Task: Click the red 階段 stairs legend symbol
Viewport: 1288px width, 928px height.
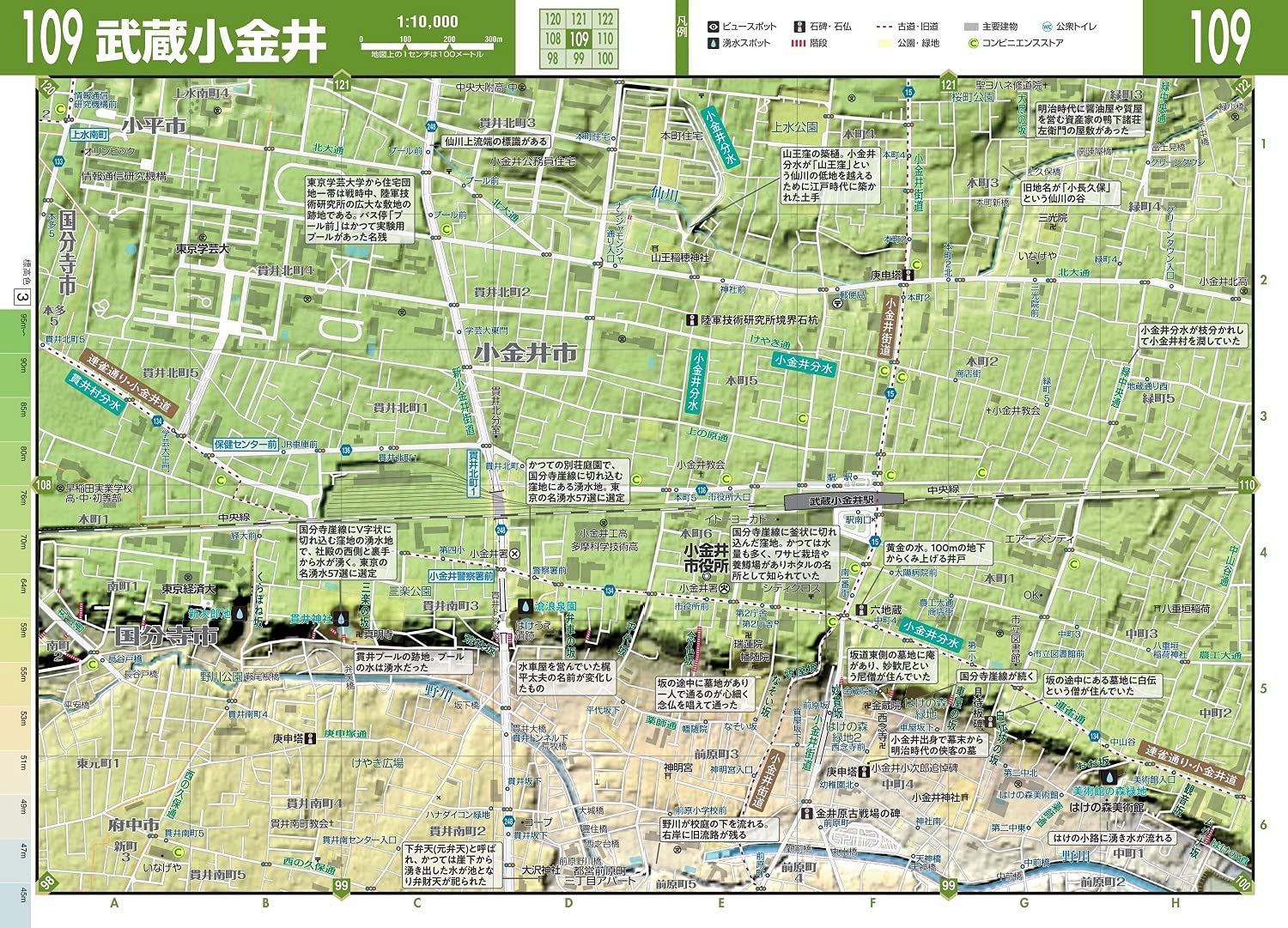Action: [799, 43]
